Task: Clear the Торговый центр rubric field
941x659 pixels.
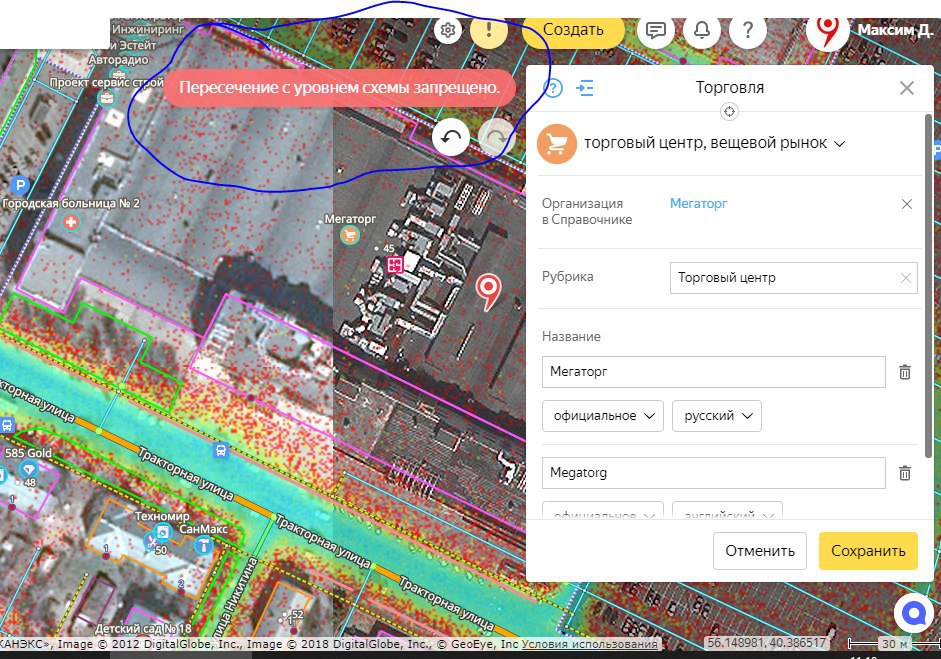Action: (x=906, y=278)
